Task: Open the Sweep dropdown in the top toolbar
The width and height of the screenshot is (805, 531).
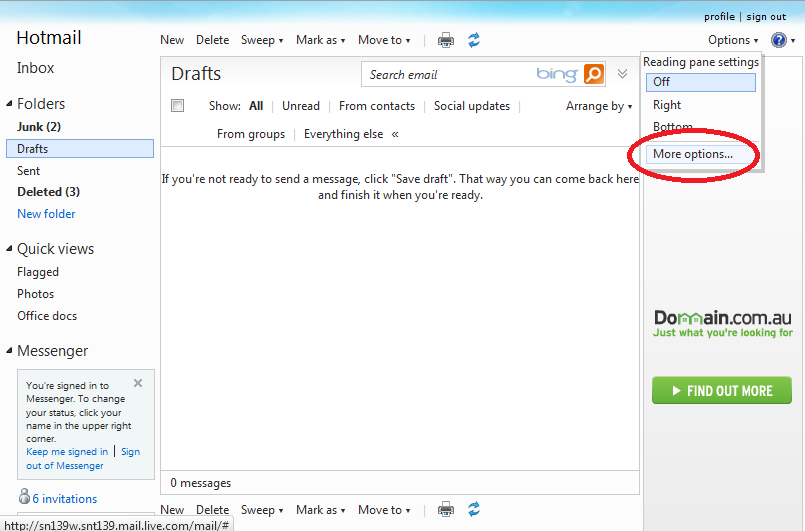Action: [262, 40]
